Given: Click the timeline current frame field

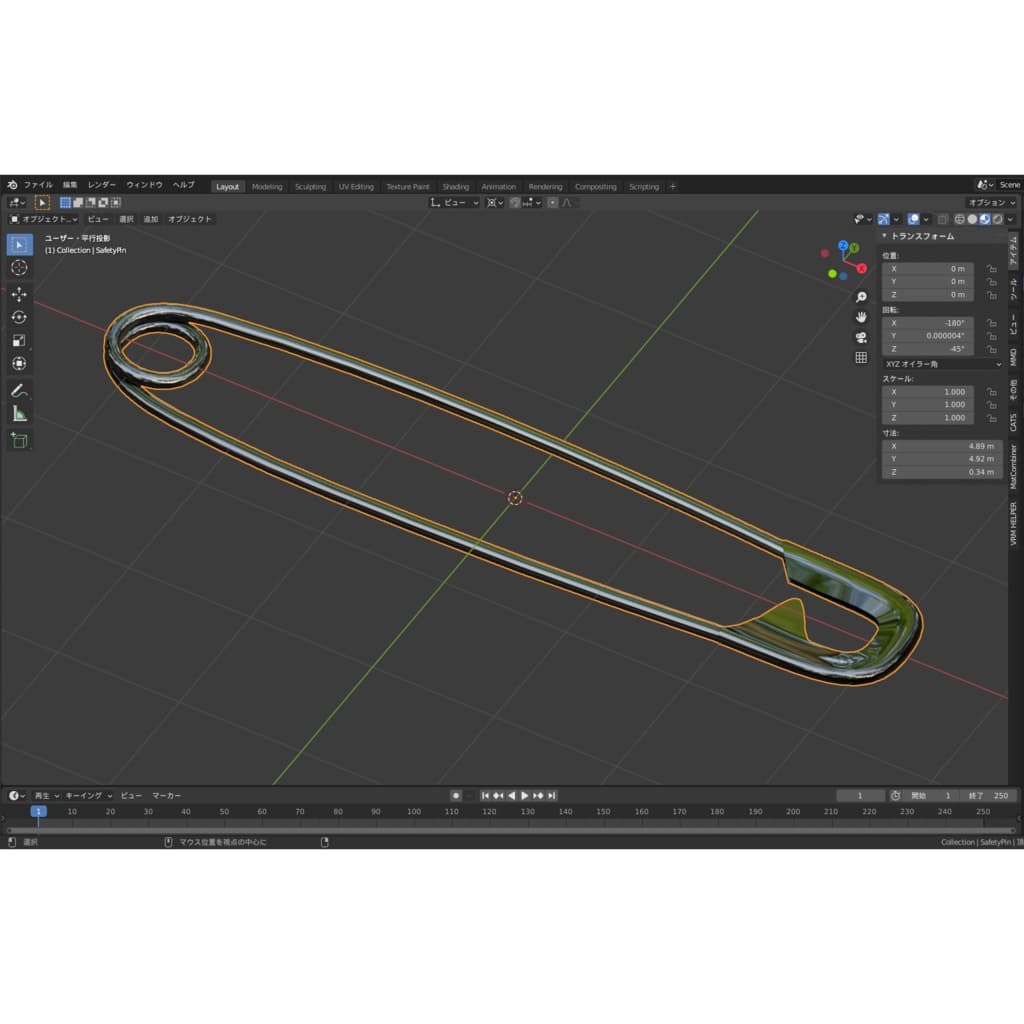Looking at the screenshot, I should (x=860, y=795).
